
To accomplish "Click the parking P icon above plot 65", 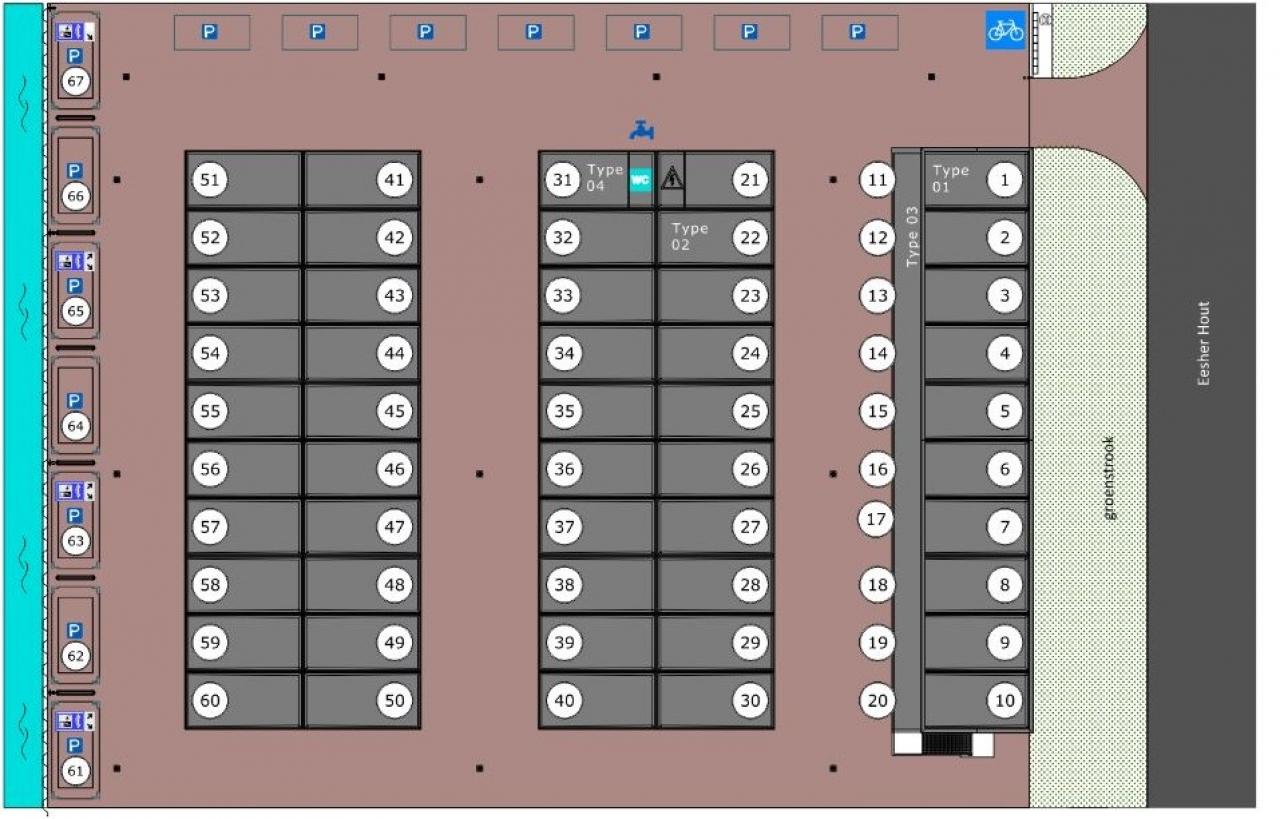I will [x=75, y=286].
